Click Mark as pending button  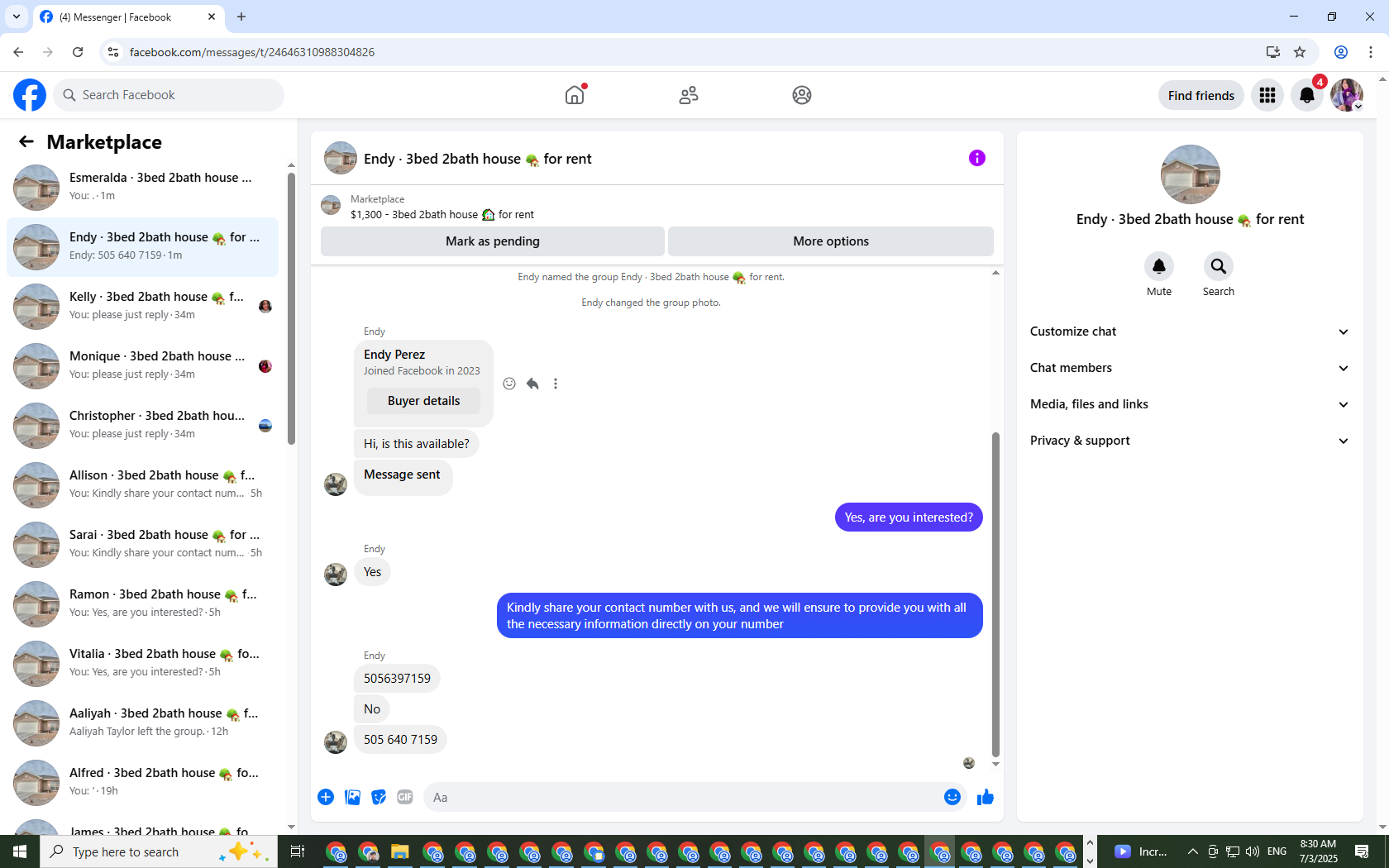[493, 241]
